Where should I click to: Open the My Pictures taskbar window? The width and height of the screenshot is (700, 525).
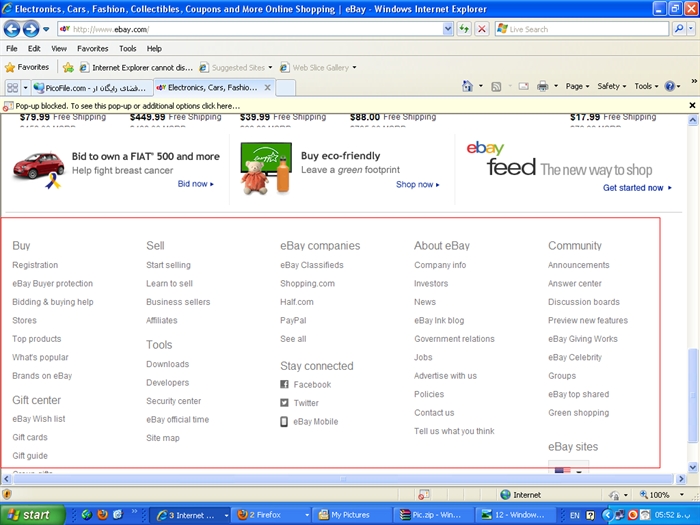[352, 515]
